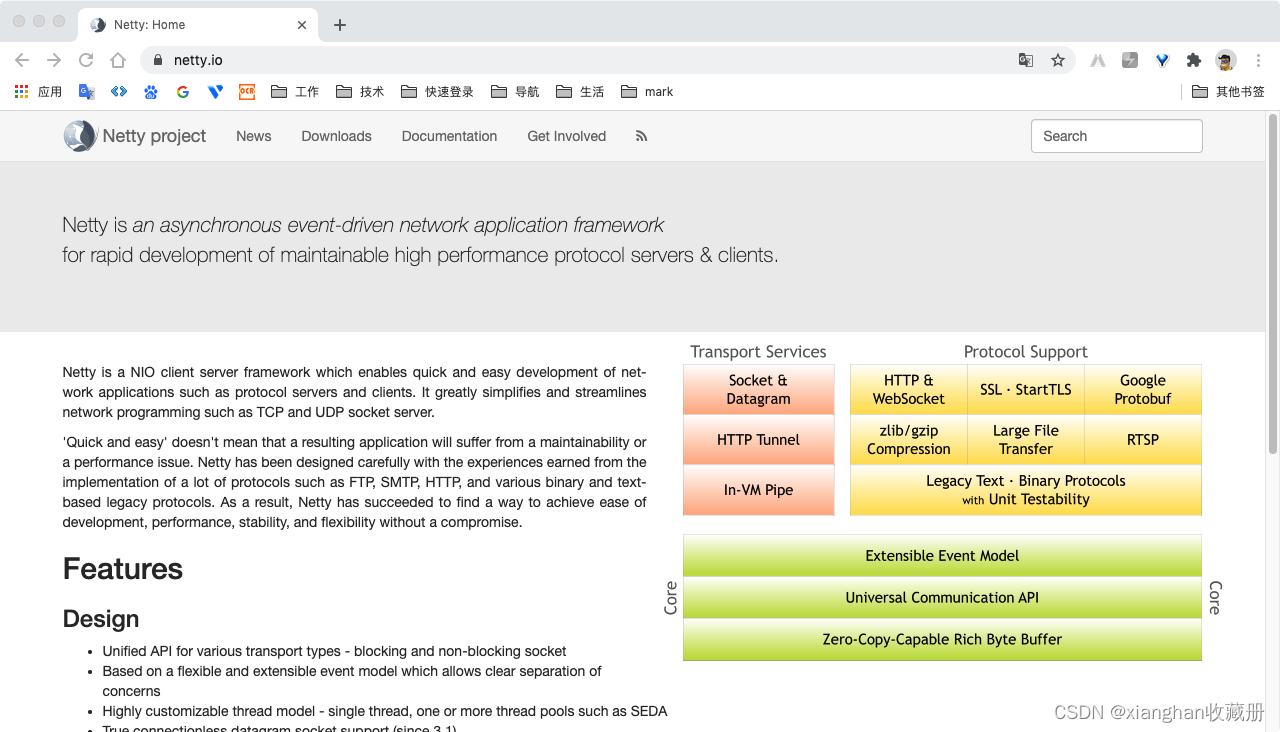1280x732 pixels.
Task: Reload the netty.io page
Action: point(86,60)
